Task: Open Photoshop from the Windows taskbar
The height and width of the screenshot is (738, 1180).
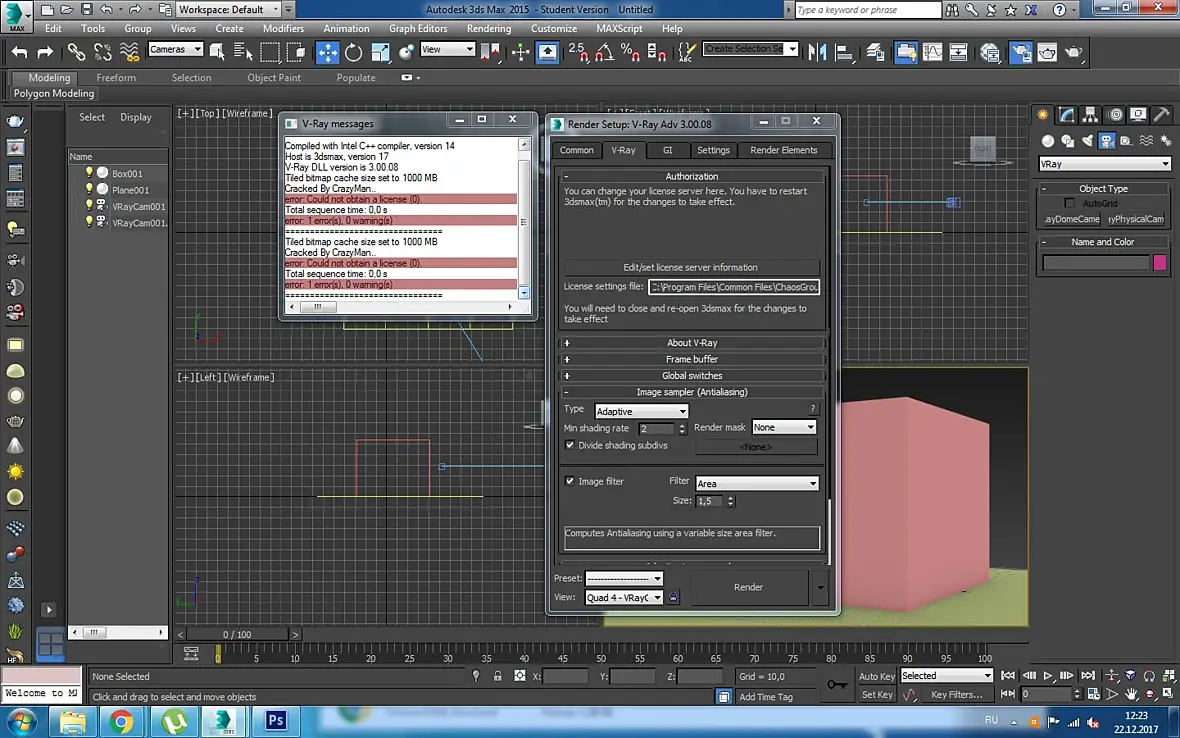Action: [x=276, y=720]
